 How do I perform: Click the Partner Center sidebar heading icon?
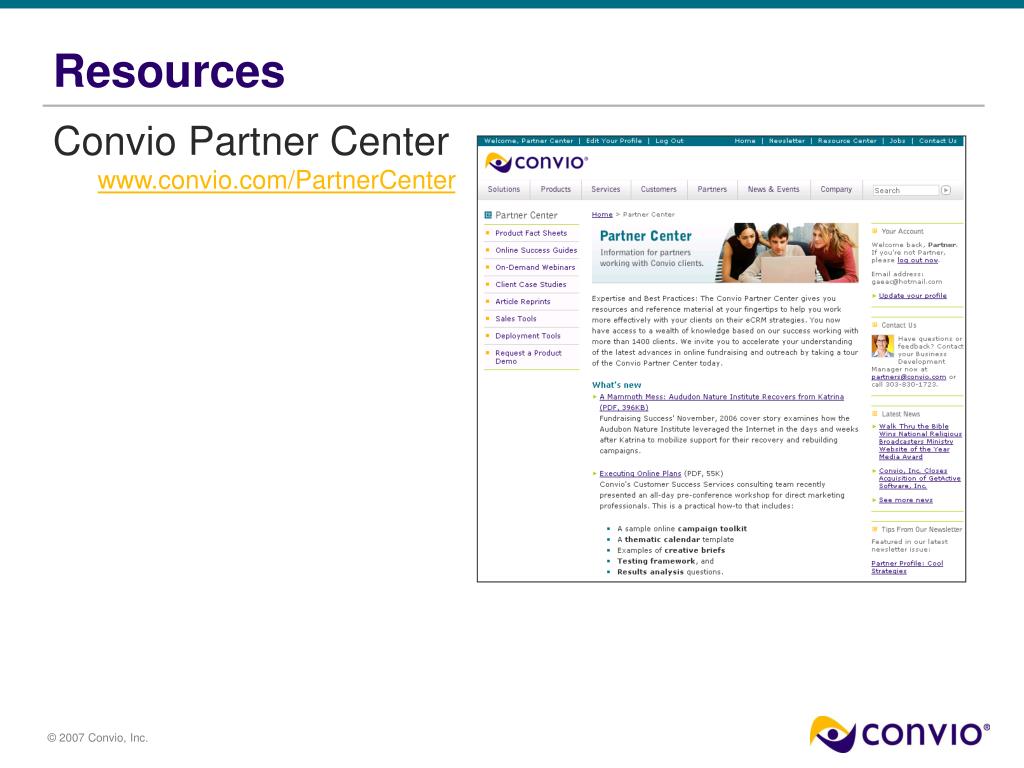click(488, 215)
